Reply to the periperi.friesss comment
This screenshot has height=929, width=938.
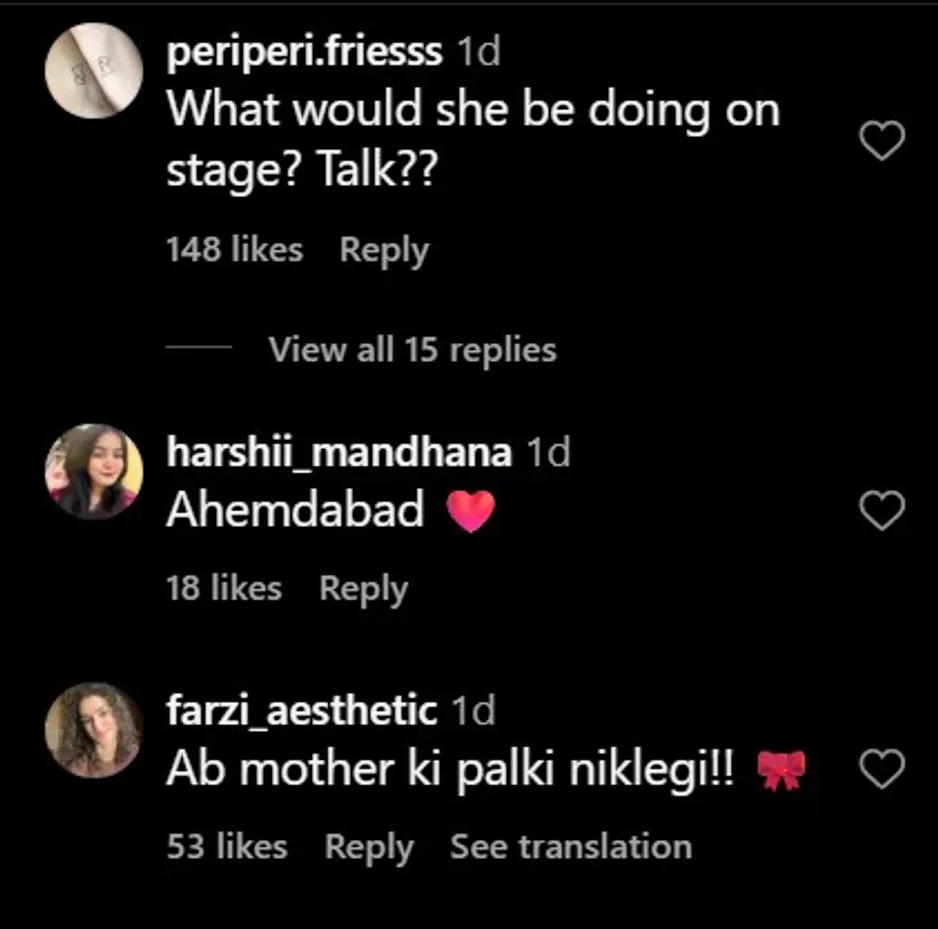click(x=384, y=250)
